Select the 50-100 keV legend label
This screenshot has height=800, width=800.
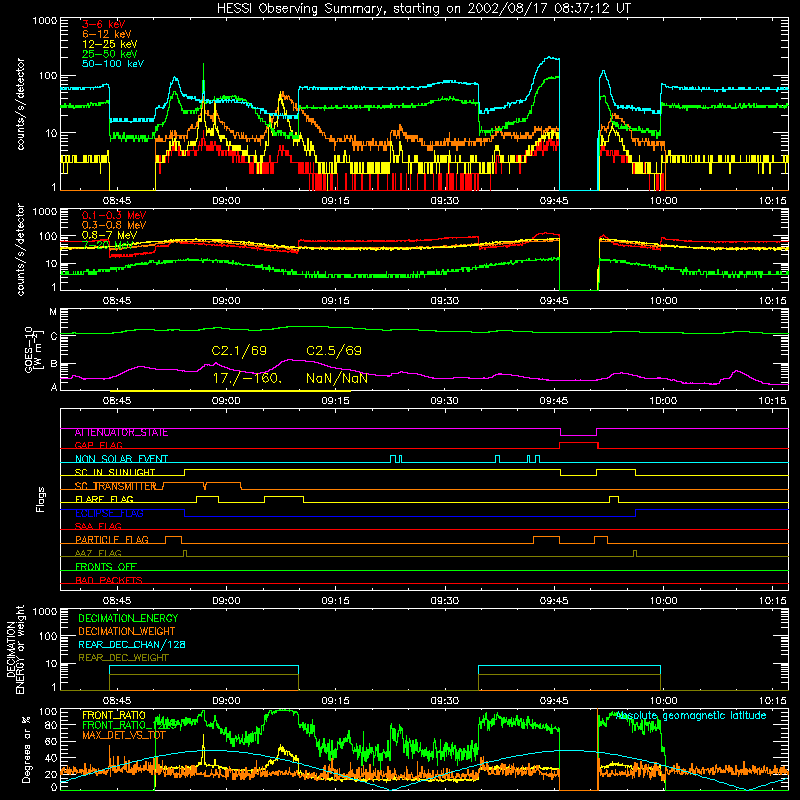pos(113,64)
